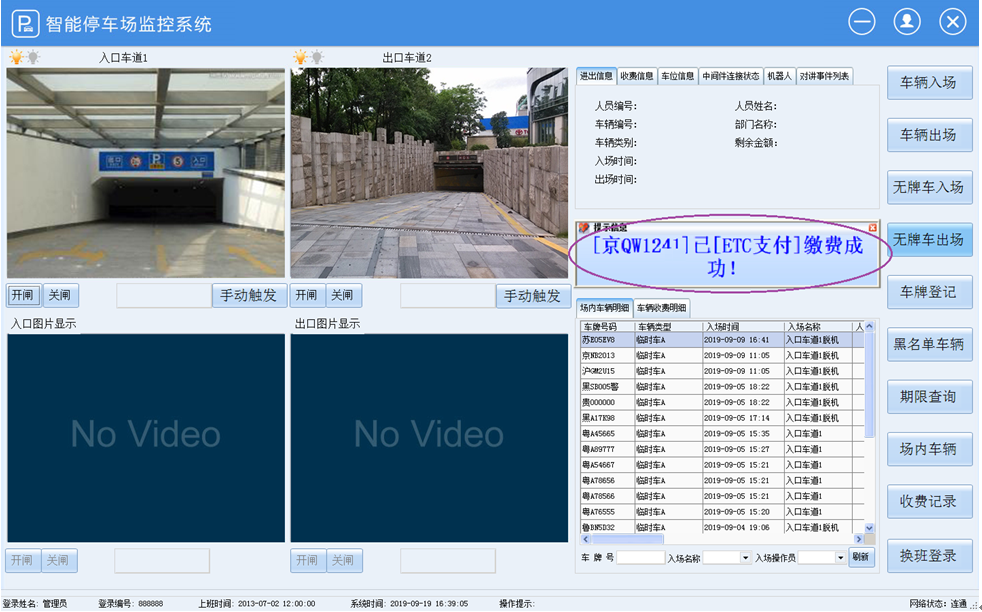Click the vehicle list vertical scrollbar

pyautogui.click(x=869, y=385)
